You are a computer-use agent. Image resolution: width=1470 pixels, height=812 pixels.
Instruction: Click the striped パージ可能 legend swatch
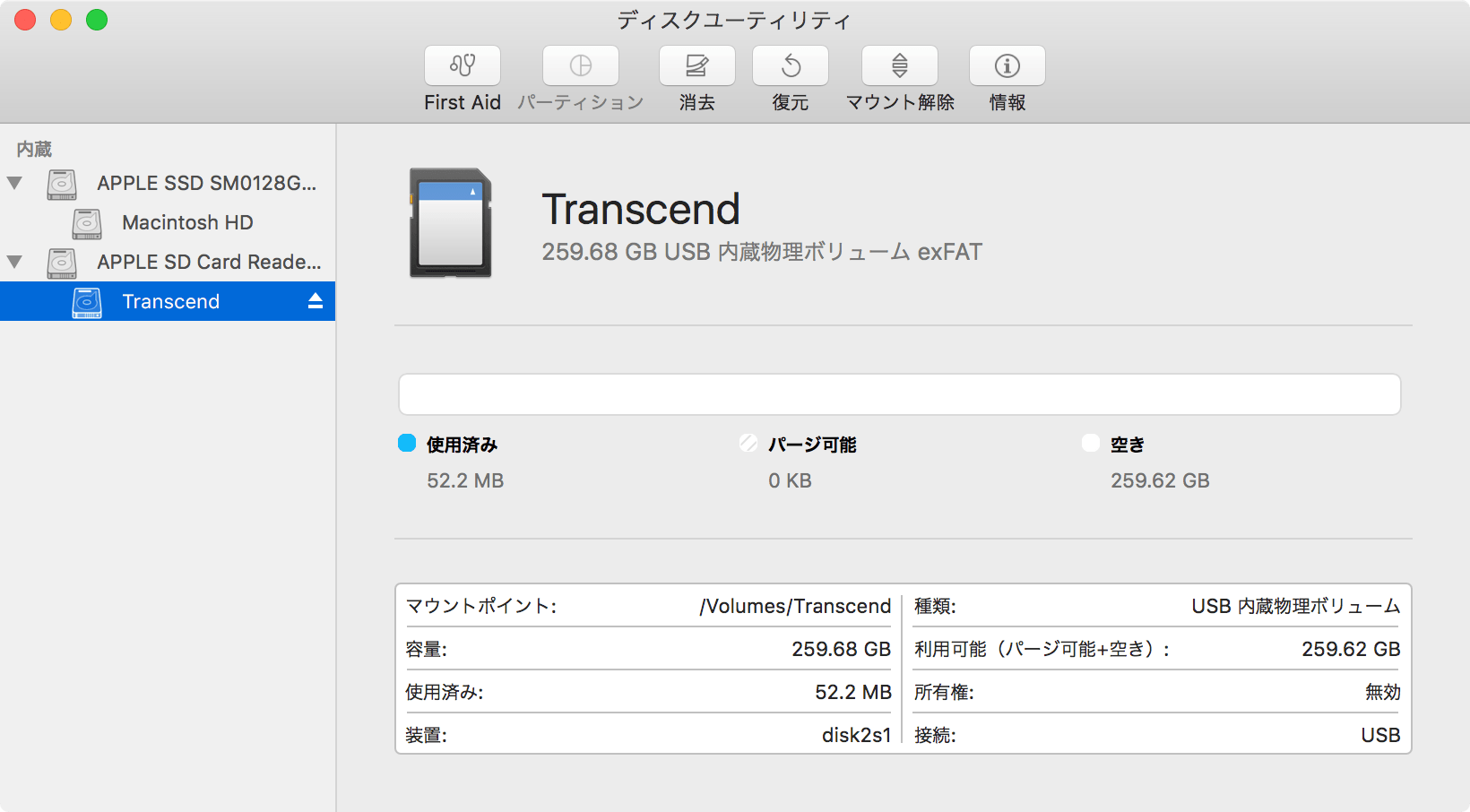click(x=748, y=443)
